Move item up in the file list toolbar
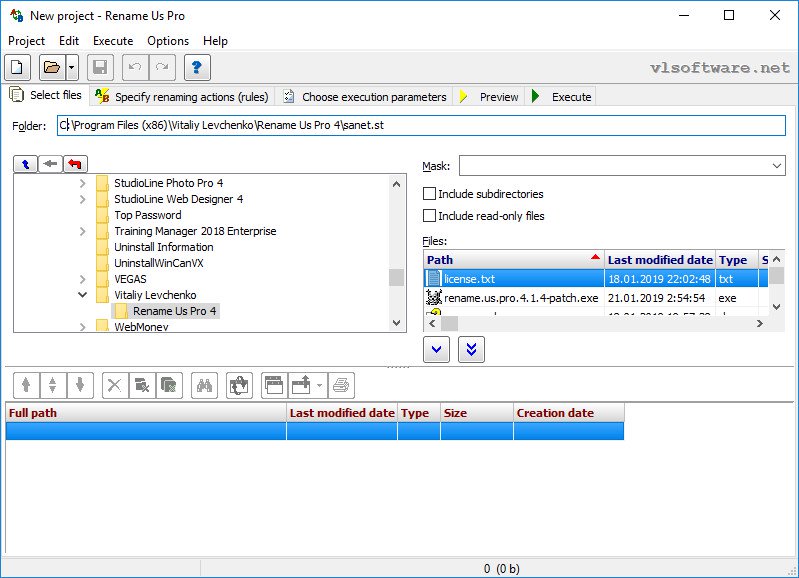 [x=26, y=385]
